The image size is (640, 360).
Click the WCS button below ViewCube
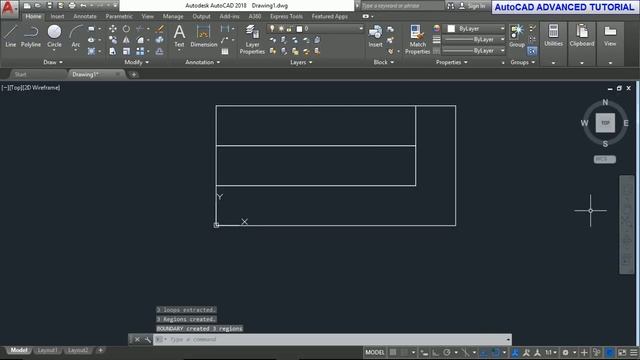604,159
